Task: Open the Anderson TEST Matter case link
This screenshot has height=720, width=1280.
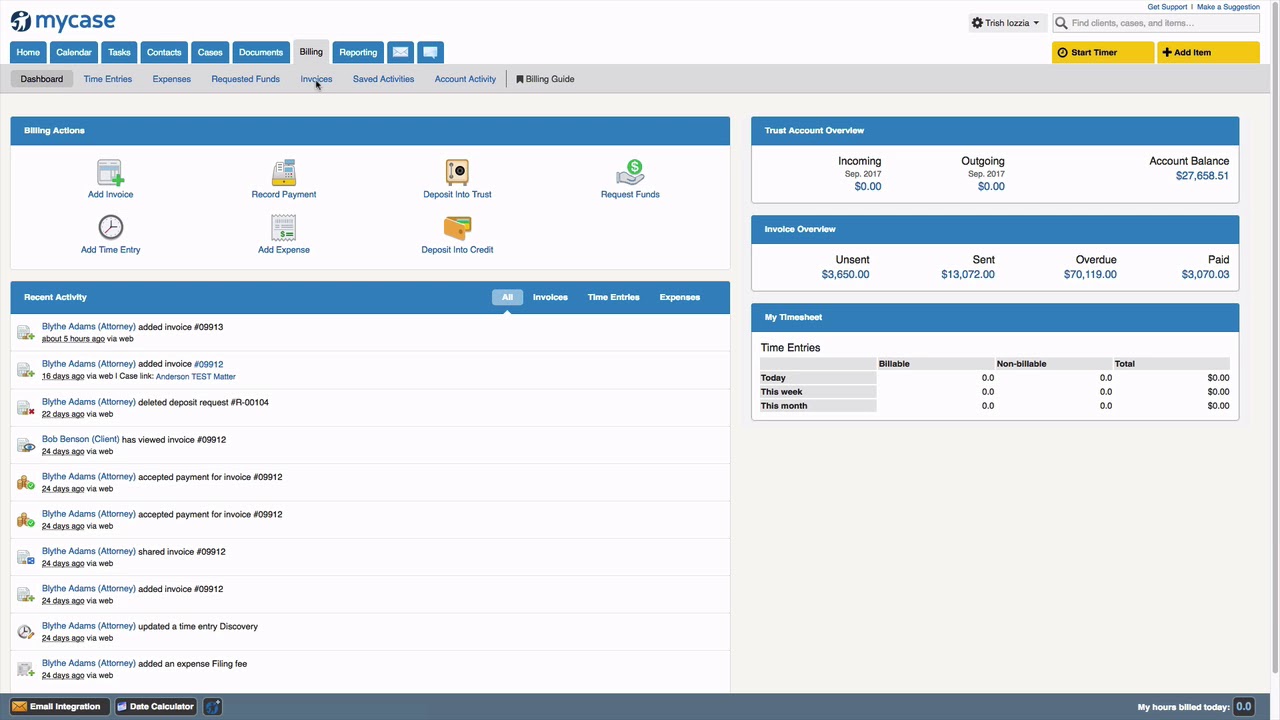Action: pyautogui.click(x=196, y=377)
